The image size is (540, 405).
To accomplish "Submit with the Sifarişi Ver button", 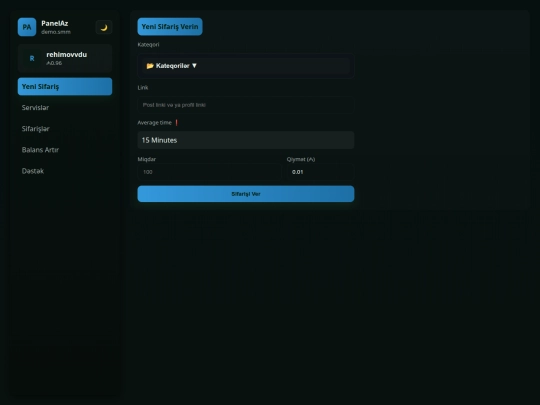I will coord(246,194).
